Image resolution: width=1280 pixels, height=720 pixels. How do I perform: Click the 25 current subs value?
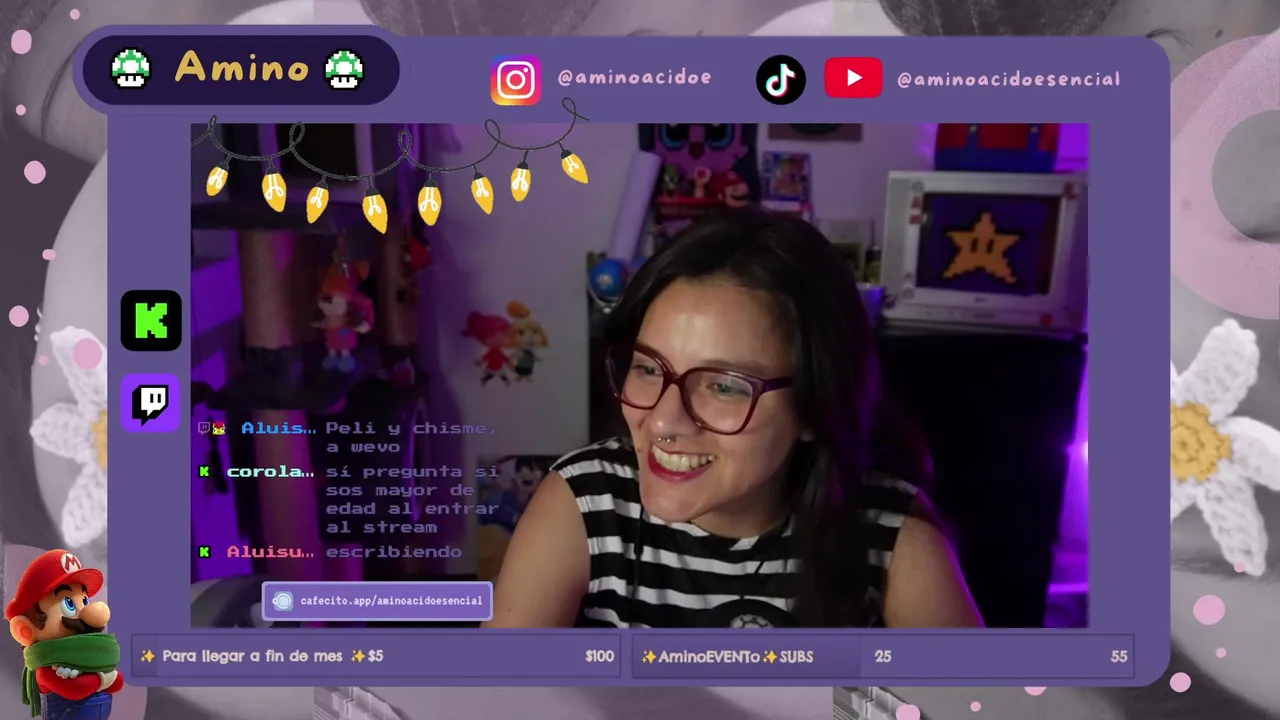[883, 657]
